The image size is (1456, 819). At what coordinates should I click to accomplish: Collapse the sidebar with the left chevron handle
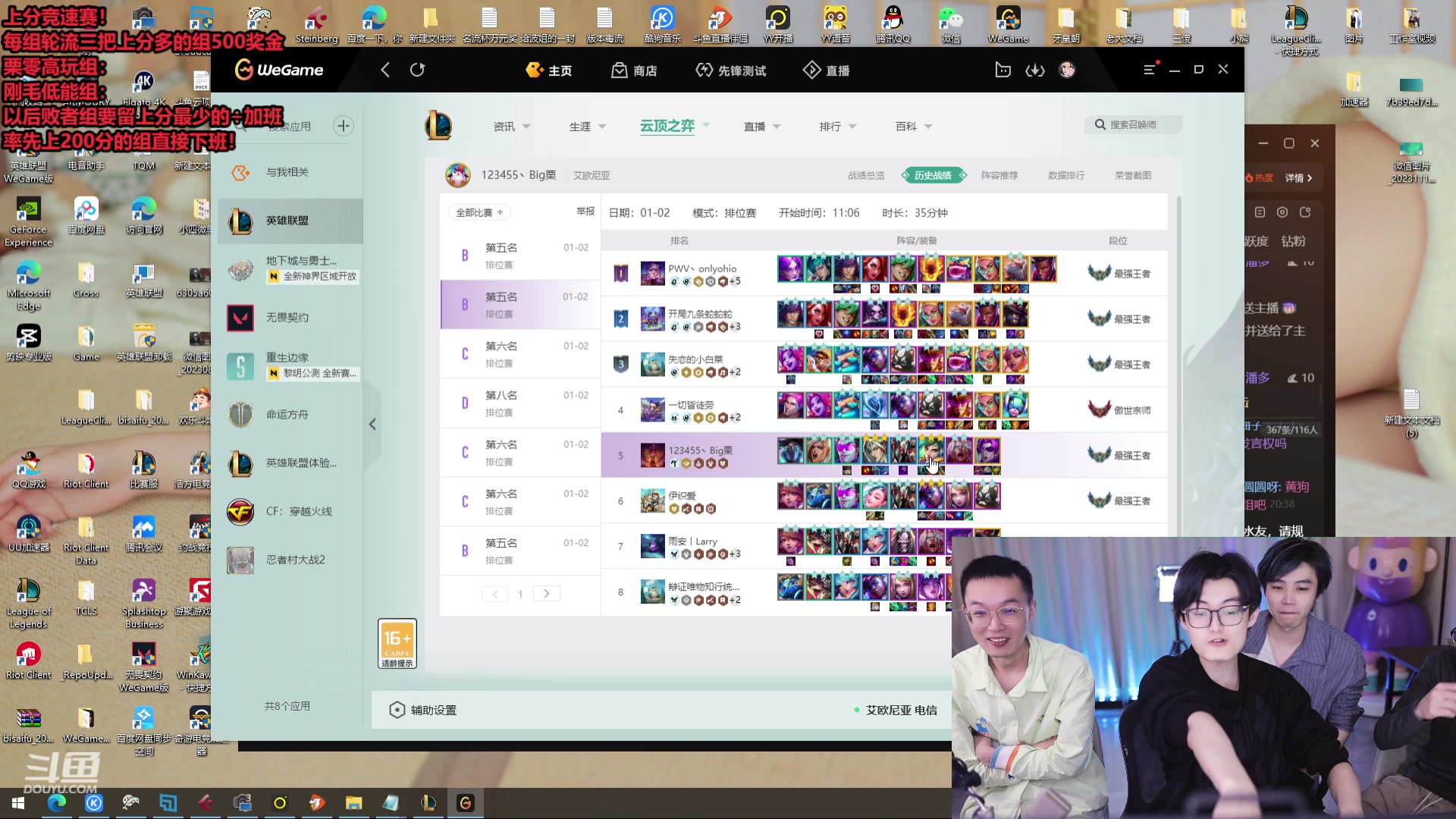pyautogui.click(x=372, y=425)
